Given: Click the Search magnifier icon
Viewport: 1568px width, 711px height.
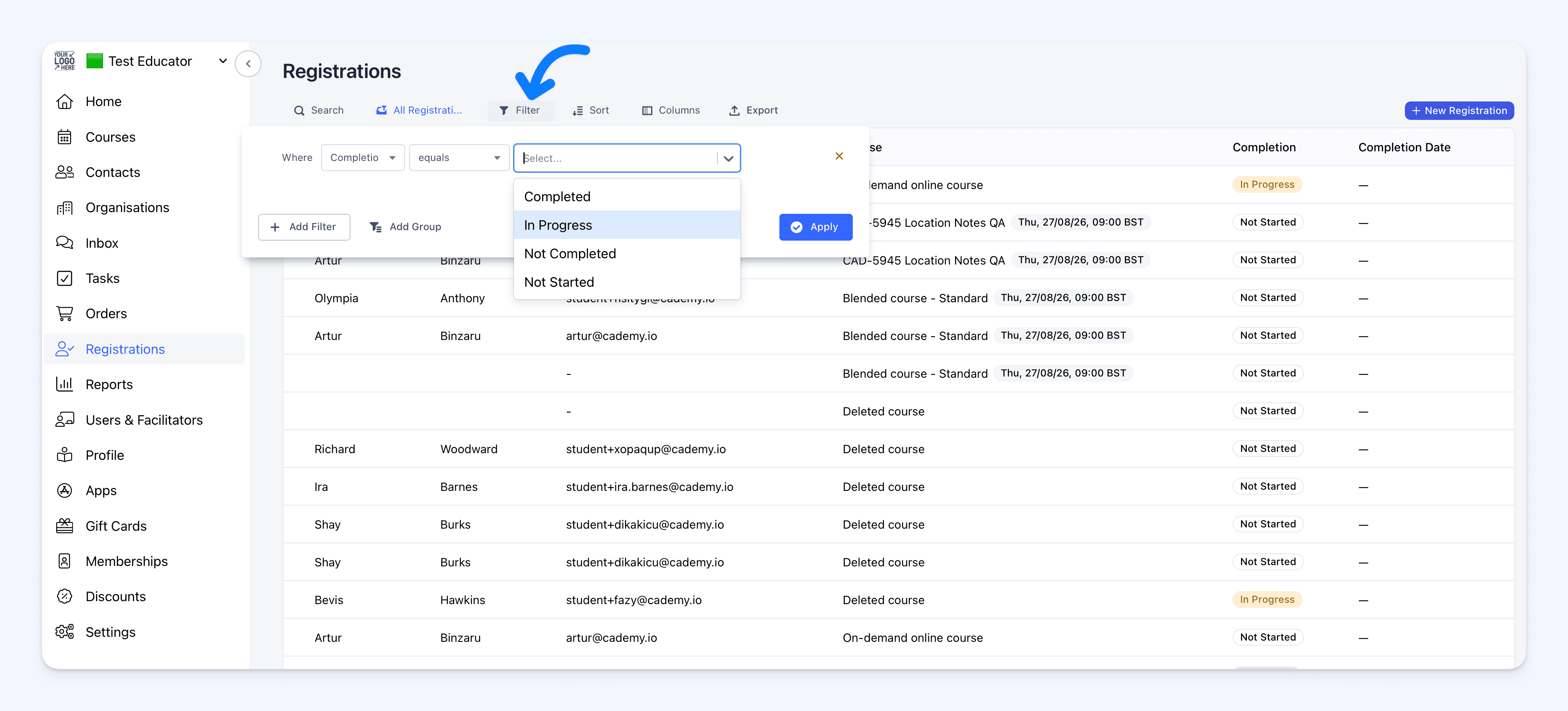Looking at the screenshot, I should pyautogui.click(x=299, y=110).
